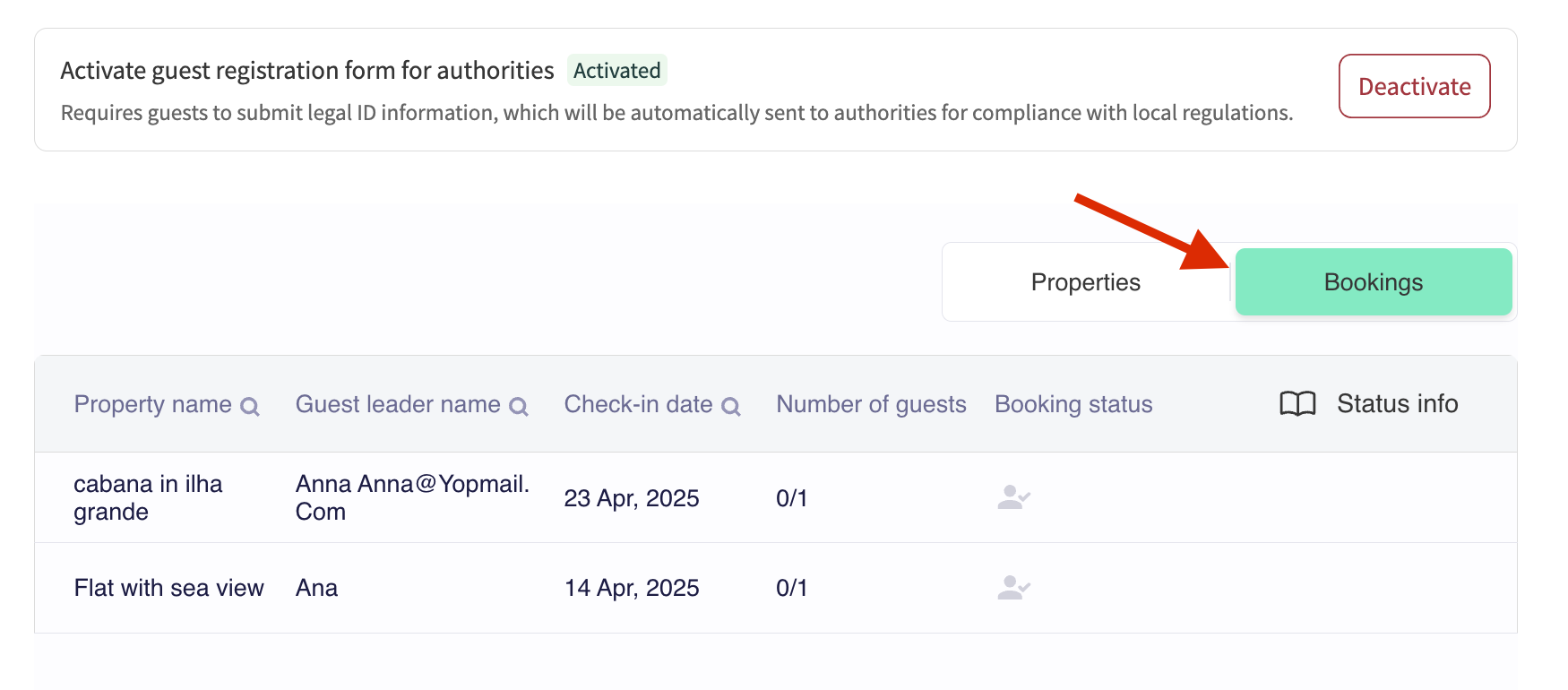
Task: Select the Bookings tab
Action: pyautogui.click(x=1373, y=282)
